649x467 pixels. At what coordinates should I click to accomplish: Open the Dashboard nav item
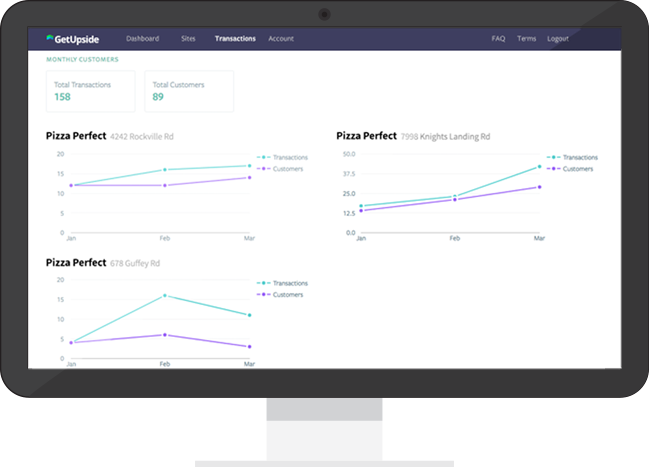click(142, 39)
